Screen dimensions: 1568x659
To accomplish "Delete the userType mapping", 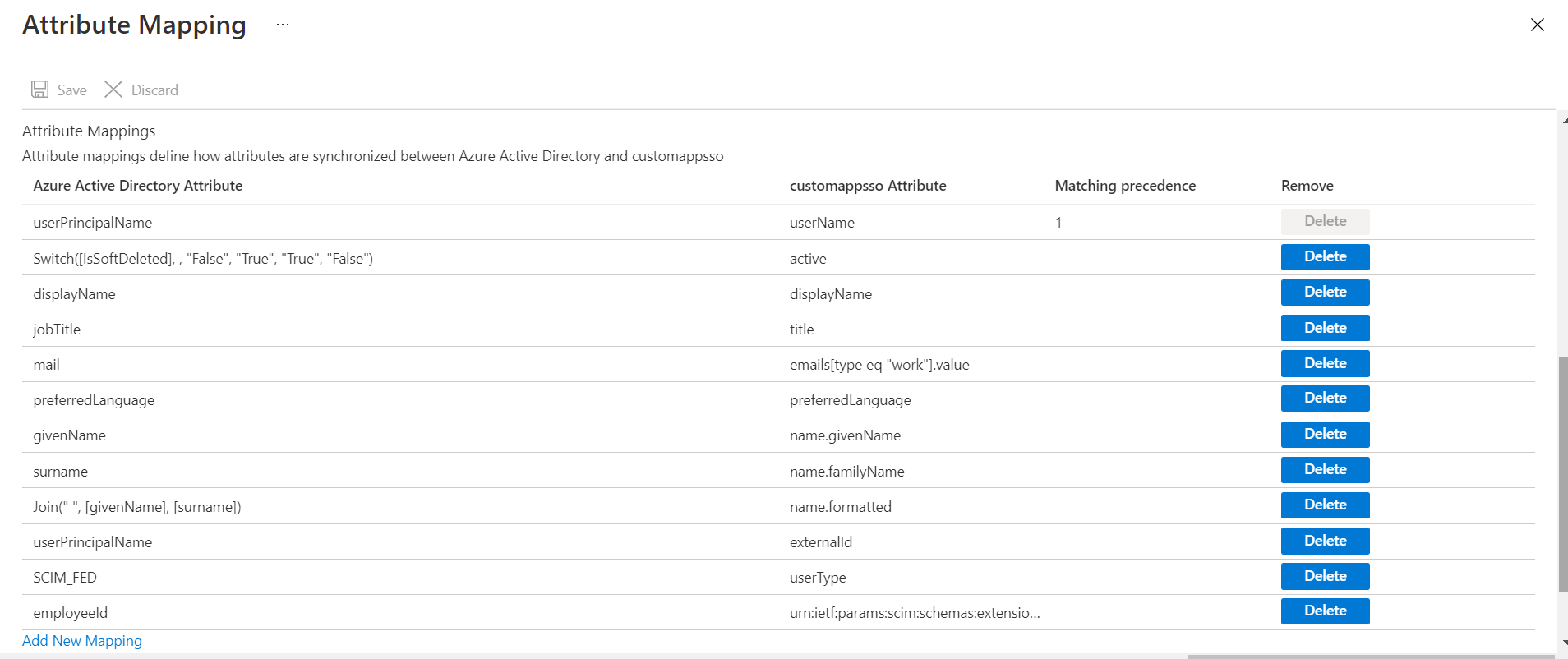I will click(1325, 576).
